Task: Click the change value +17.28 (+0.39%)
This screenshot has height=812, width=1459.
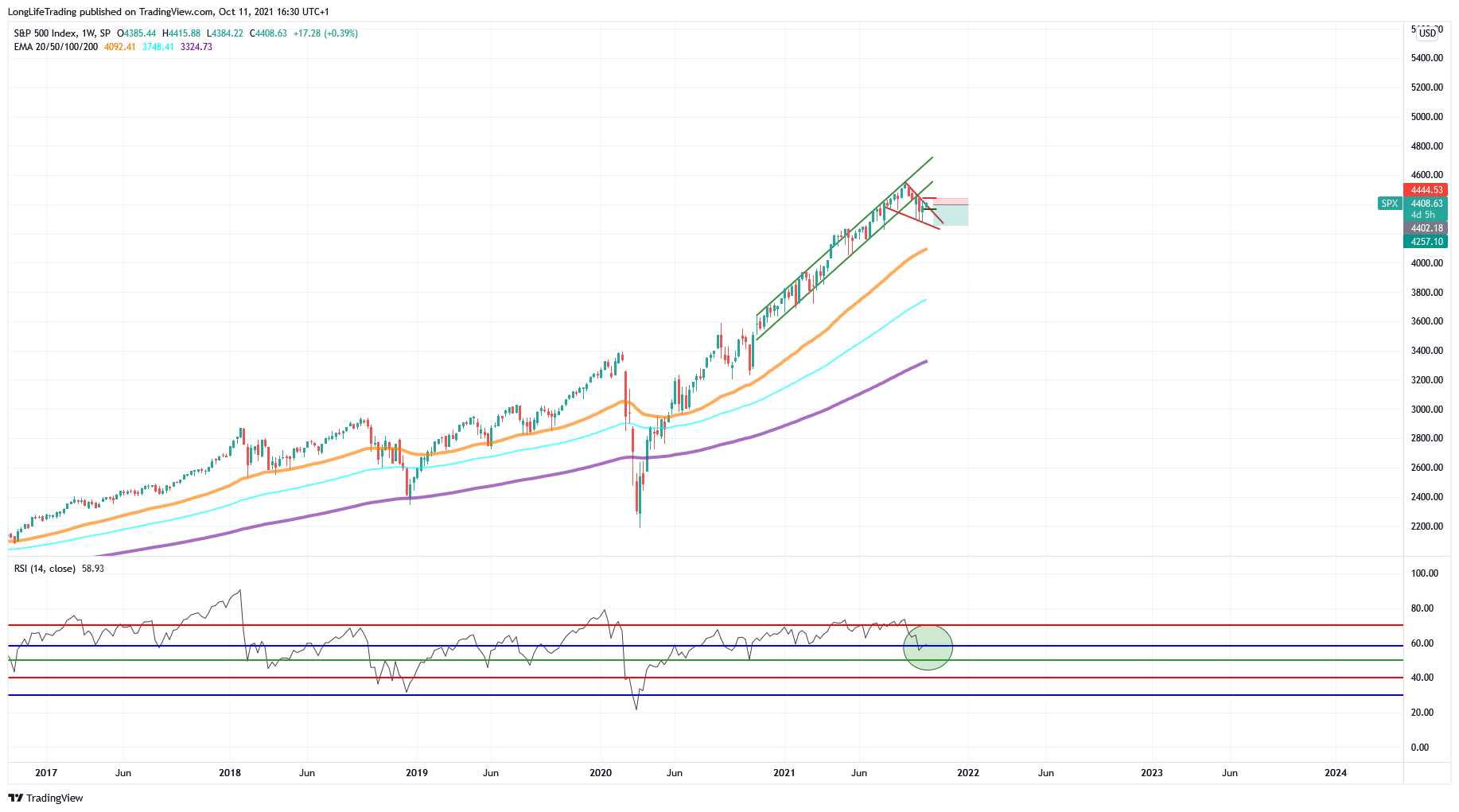Action: (325, 33)
